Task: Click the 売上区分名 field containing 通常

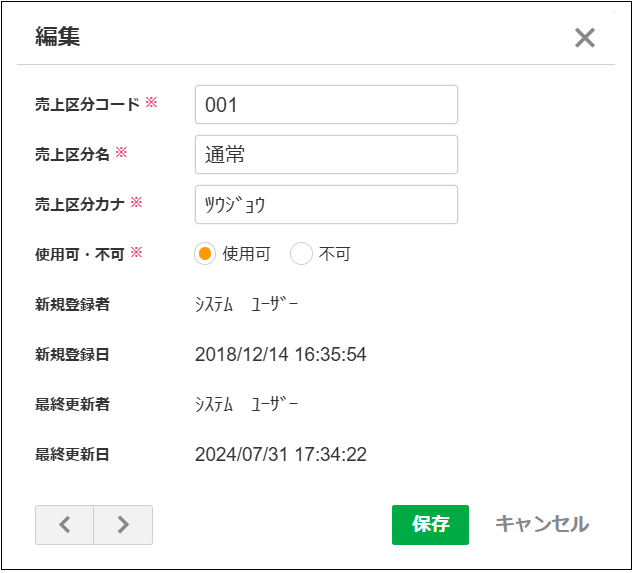Action: (x=326, y=154)
